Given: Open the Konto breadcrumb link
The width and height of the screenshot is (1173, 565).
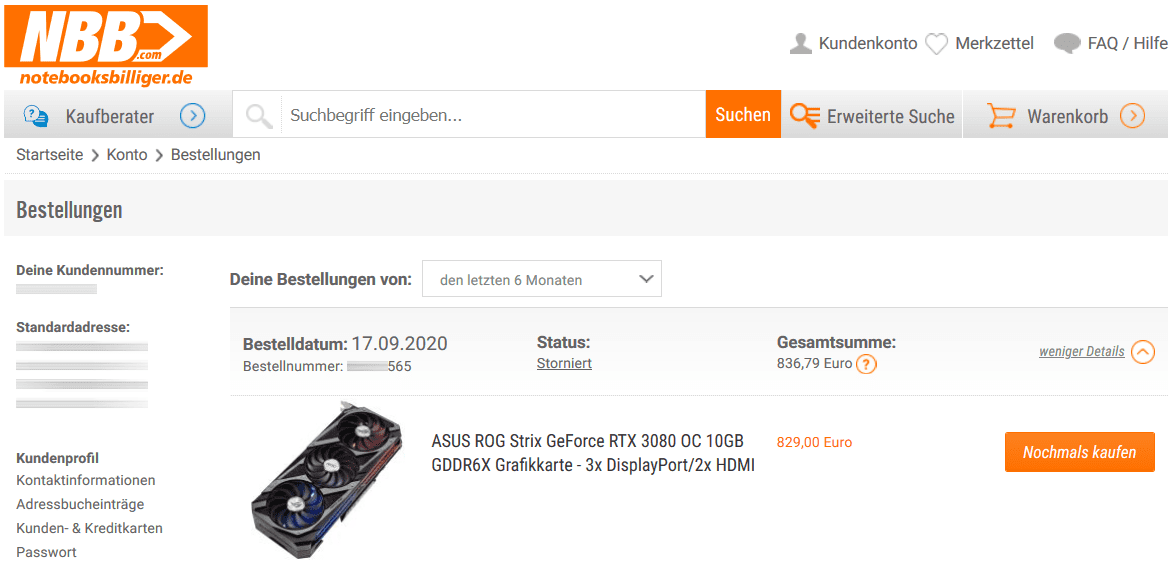Looking at the screenshot, I should point(127,155).
